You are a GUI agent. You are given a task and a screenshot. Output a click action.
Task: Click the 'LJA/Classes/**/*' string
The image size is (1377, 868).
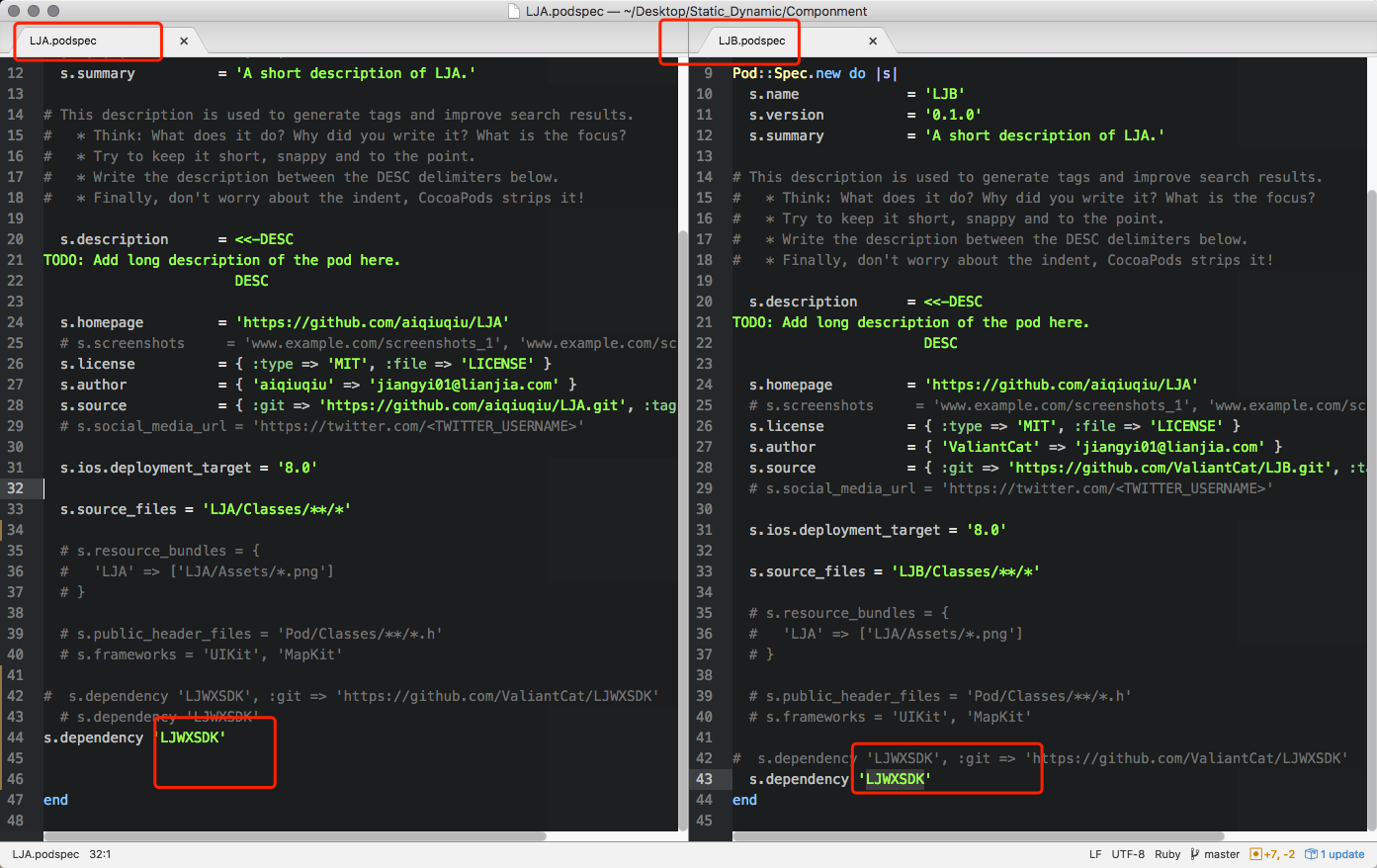(277, 509)
